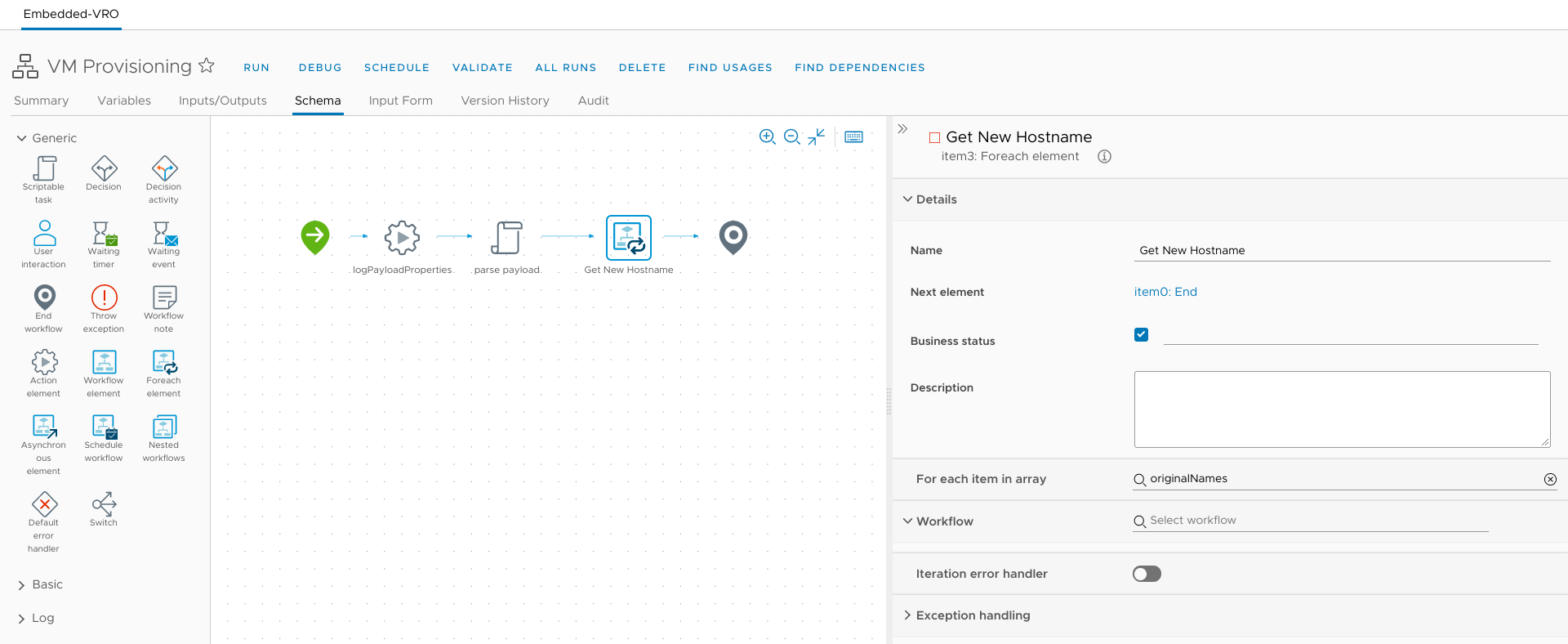Uncheck the Business status checkbox

pos(1142,334)
